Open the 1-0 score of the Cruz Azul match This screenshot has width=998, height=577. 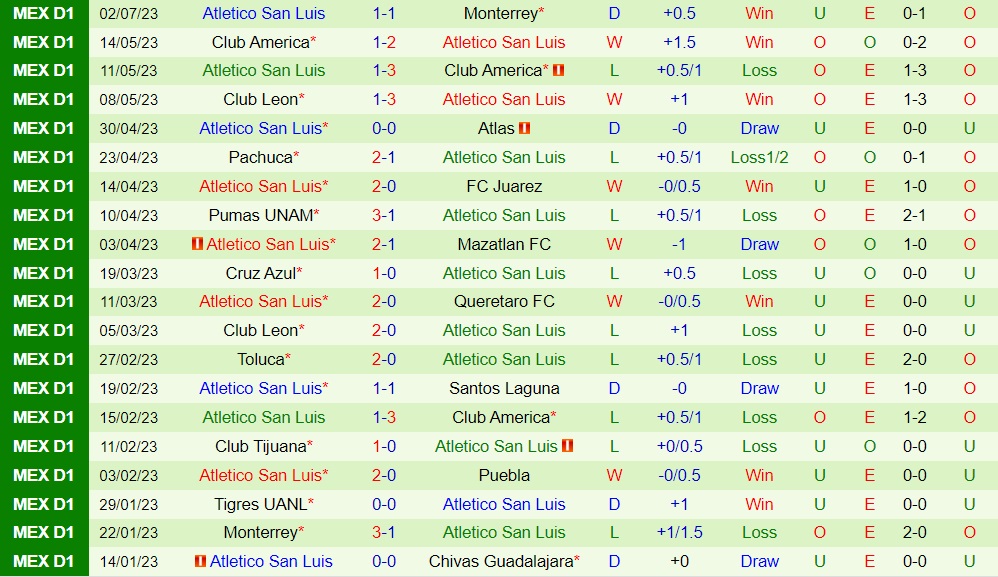(x=384, y=273)
